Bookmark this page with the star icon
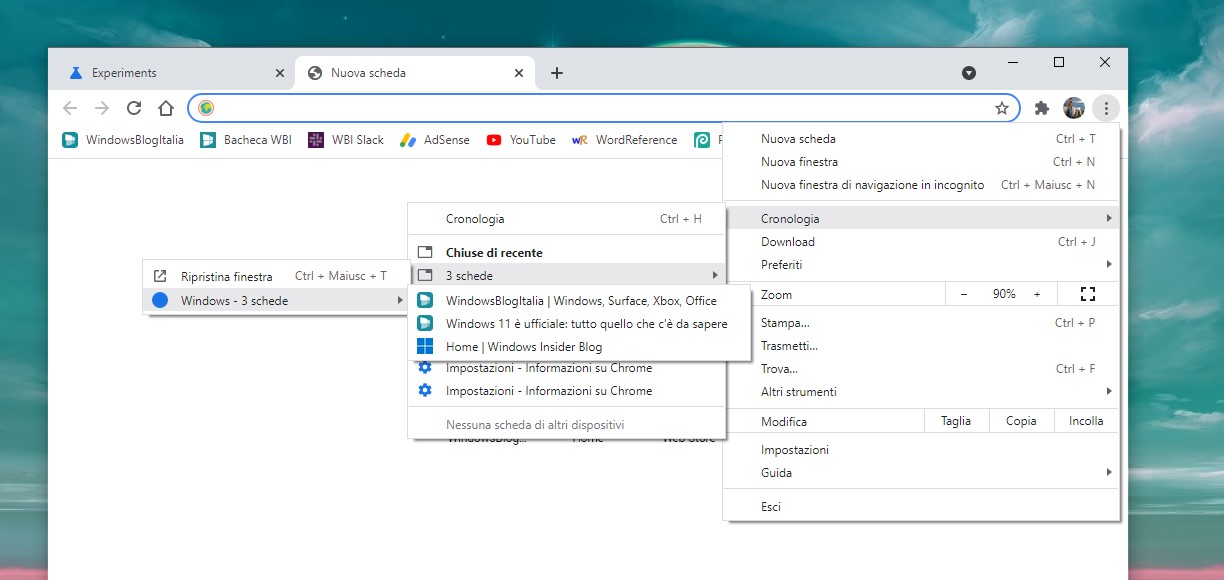 click(x=1002, y=108)
